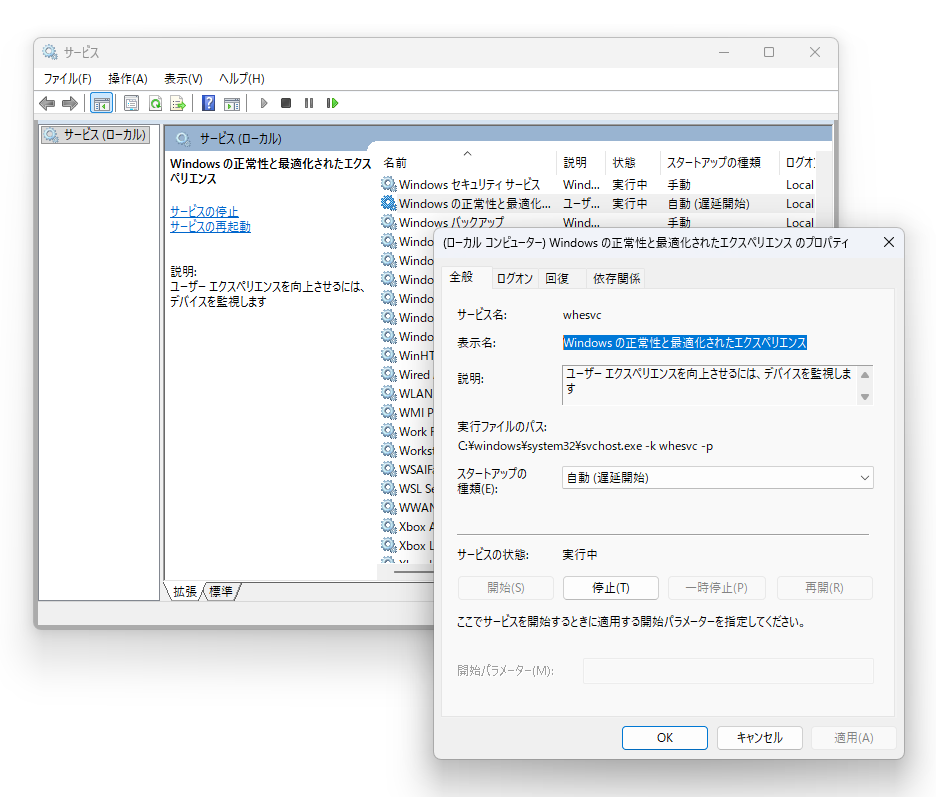This screenshot has width=936, height=797.
Task: Click the 停止(T) button
Action: (611, 588)
